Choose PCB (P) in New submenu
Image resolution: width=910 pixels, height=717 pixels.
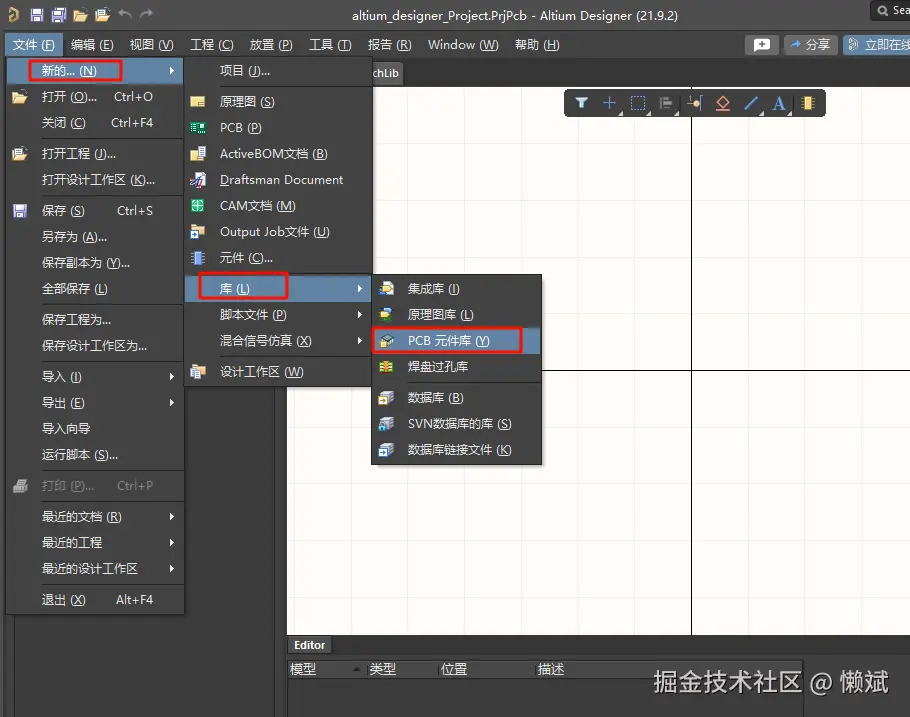click(278, 128)
